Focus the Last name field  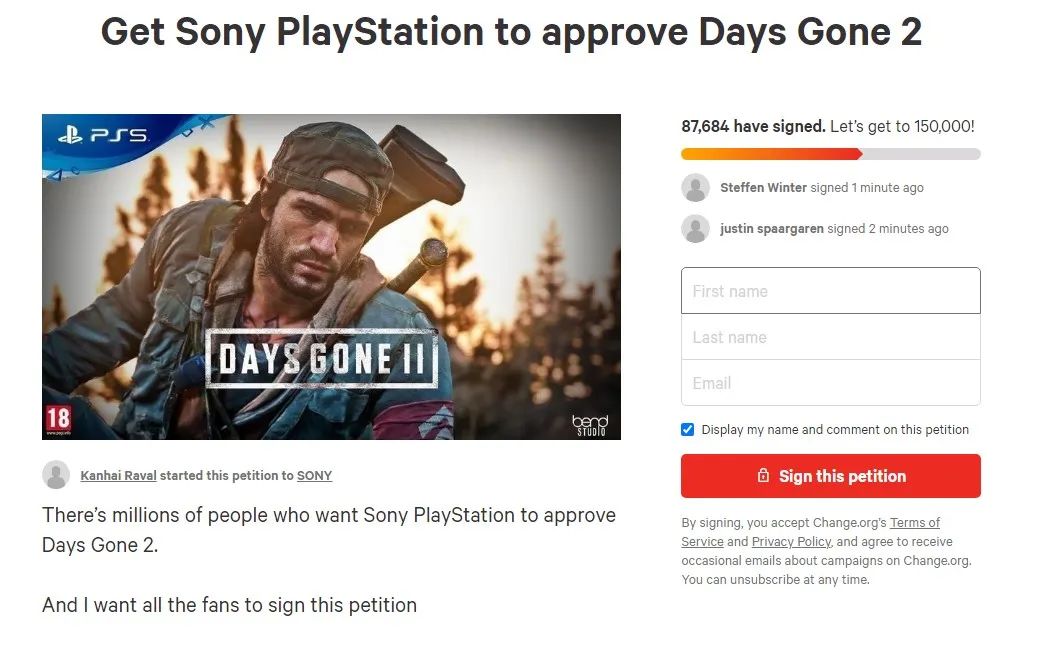pyautogui.click(x=830, y=337)
